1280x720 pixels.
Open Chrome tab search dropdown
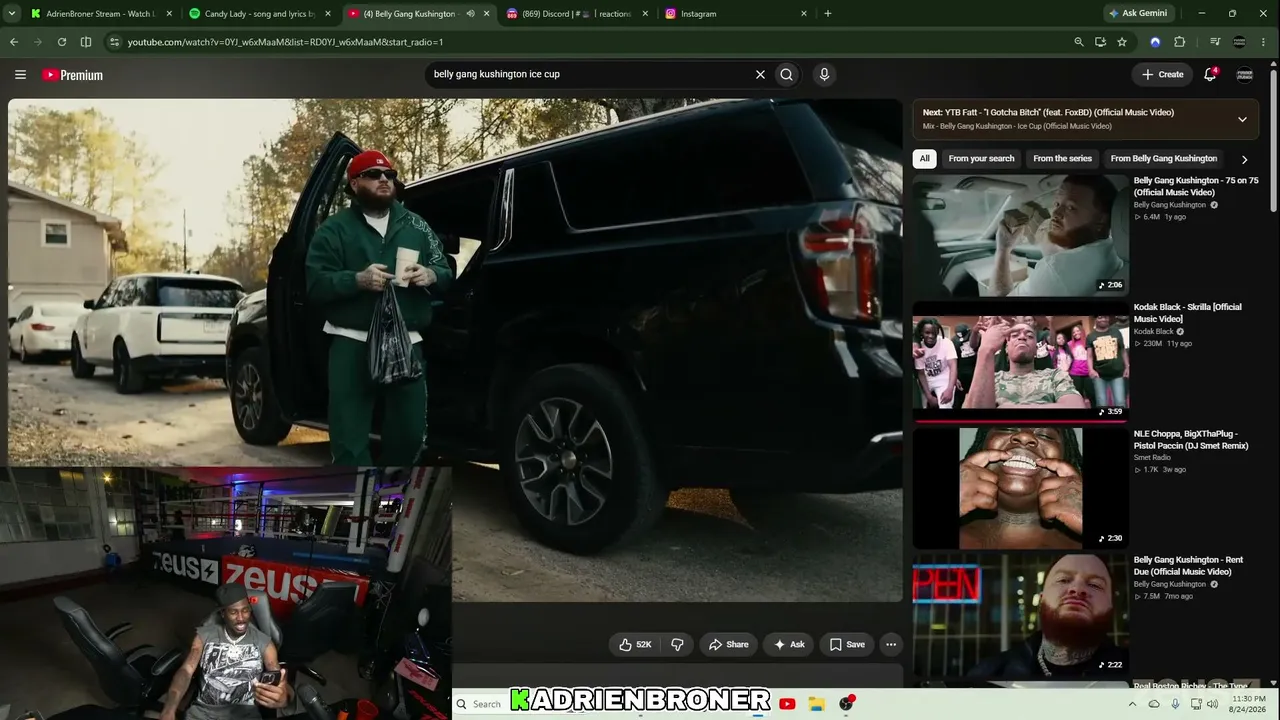click(x=13, y=14)
